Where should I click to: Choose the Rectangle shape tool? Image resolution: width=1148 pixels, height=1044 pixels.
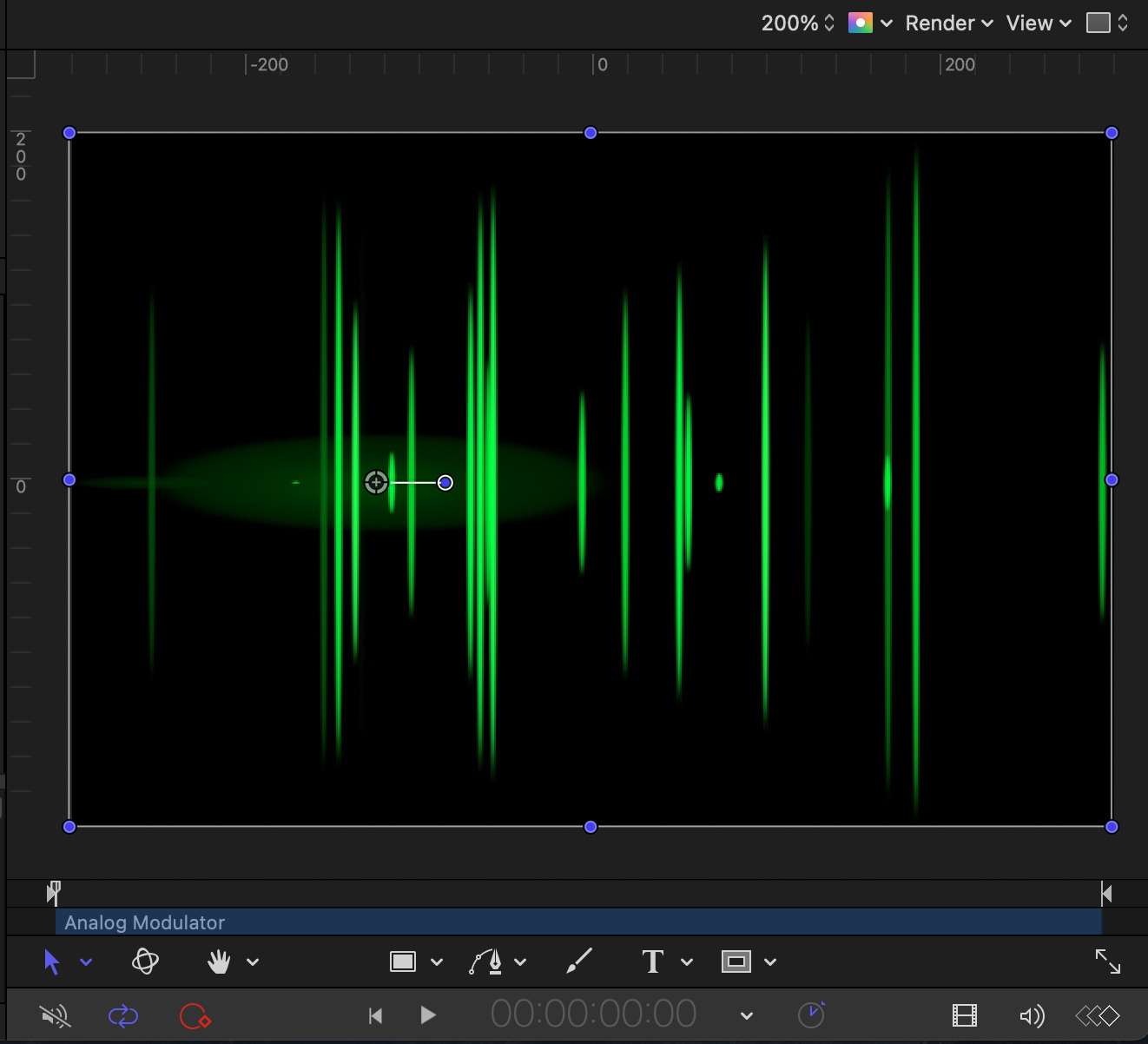click(403, 961)
